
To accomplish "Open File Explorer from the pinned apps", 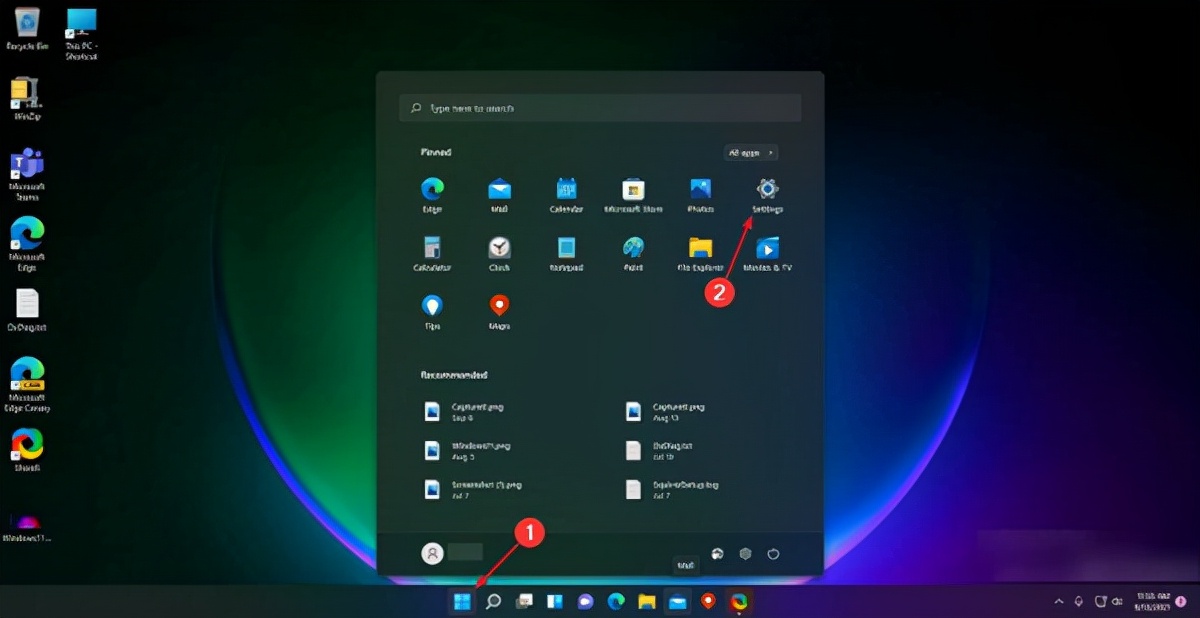I will tap(700, 253).
